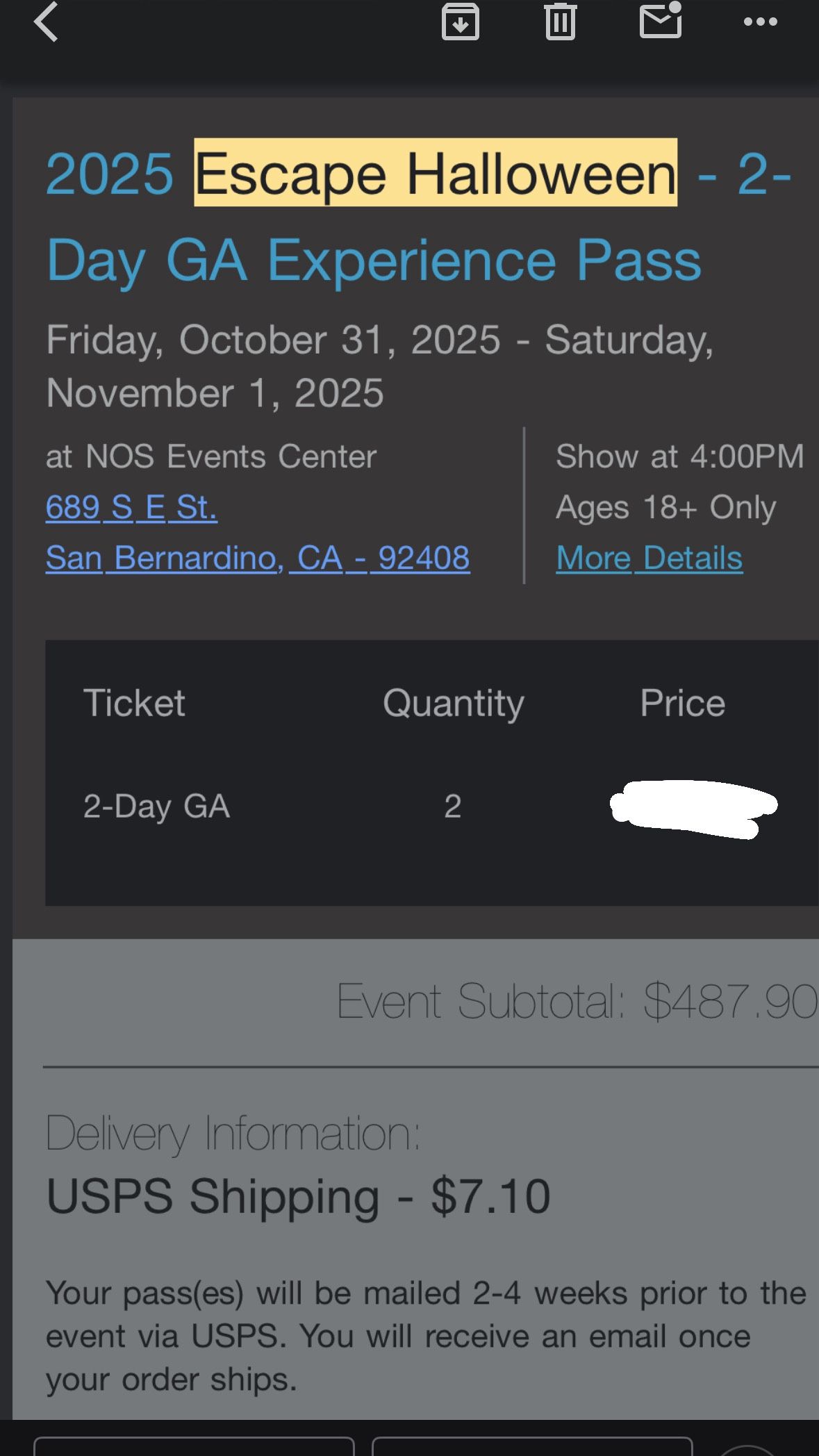Image resolution: width=819 pixels, height=1456 pixels.
Task: Tap the highlighted Escape Halloween text
Action: (436, 173)
